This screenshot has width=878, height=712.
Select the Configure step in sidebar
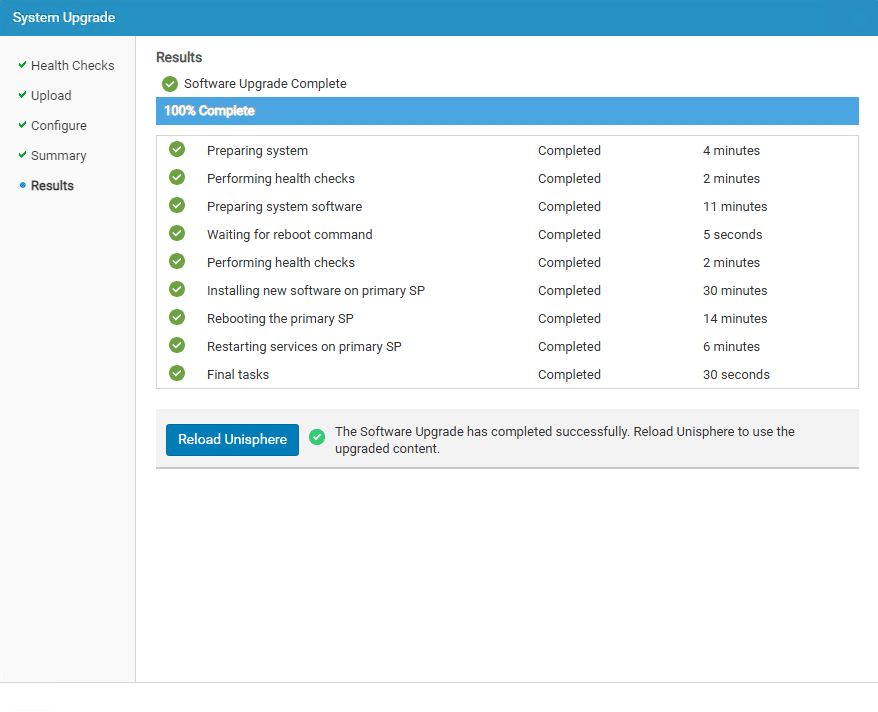tap(59, 125)
